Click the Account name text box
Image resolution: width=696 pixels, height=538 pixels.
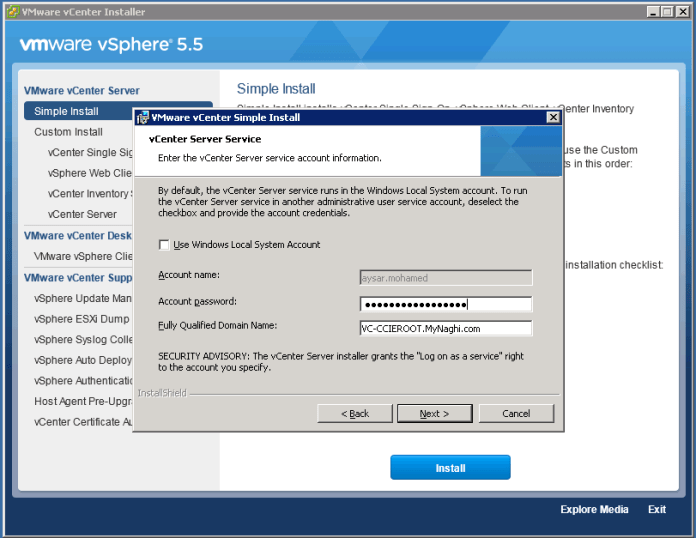click(x=446, y=277)
